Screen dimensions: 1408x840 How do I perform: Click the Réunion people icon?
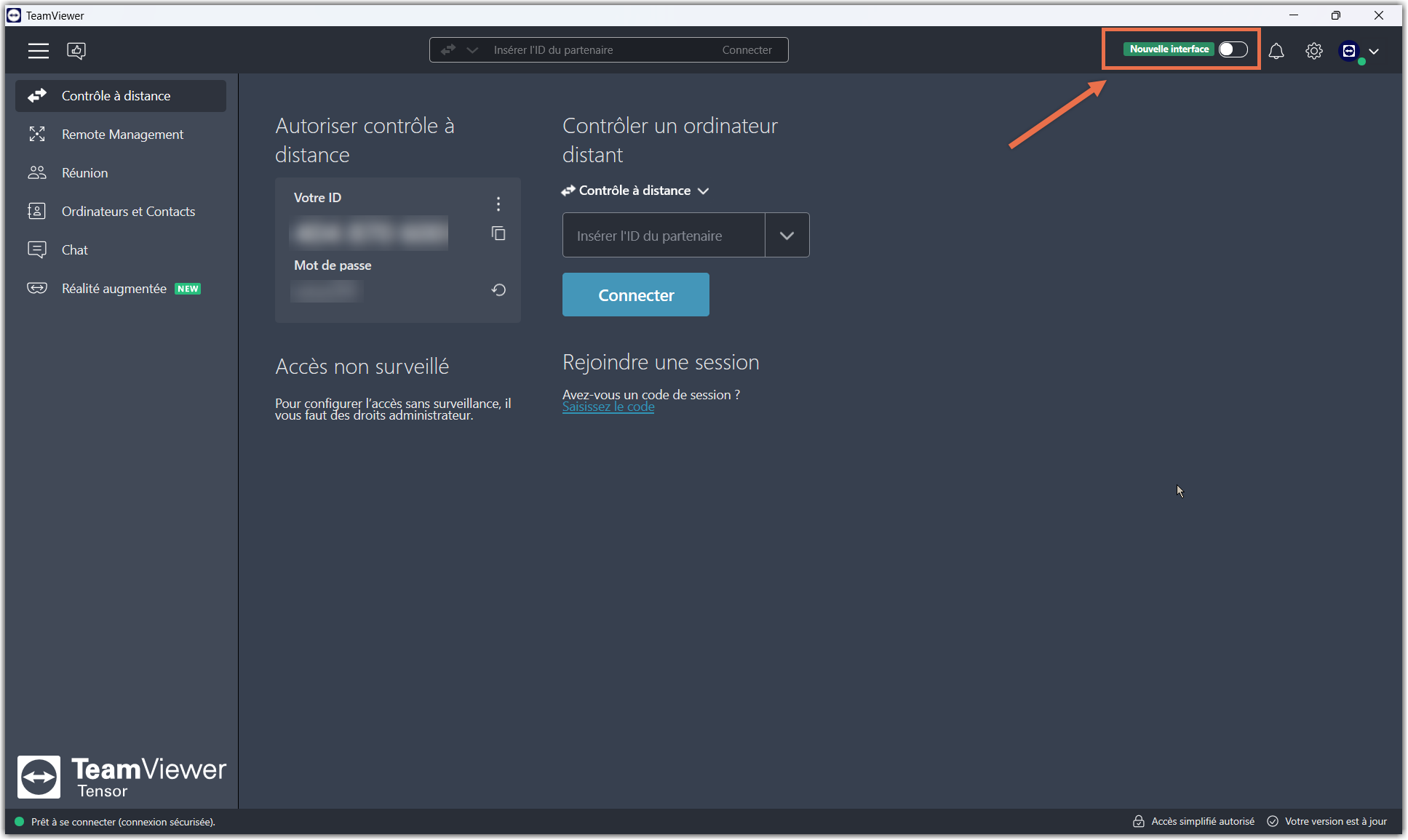pos(37,173)
